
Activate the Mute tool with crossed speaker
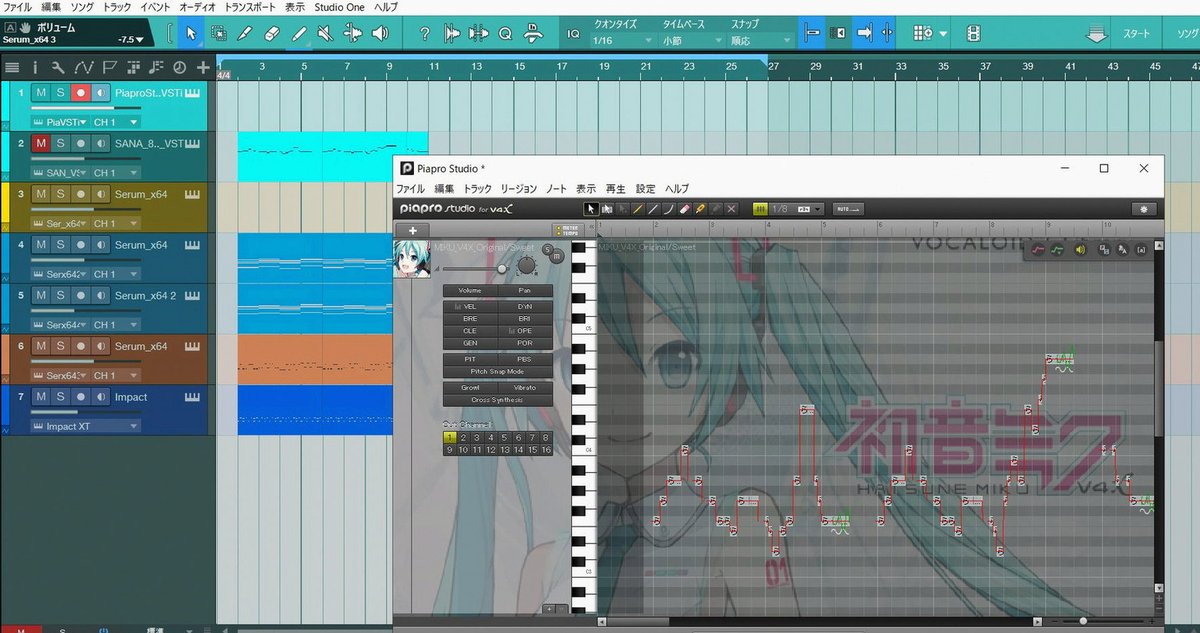pos(325,33)
